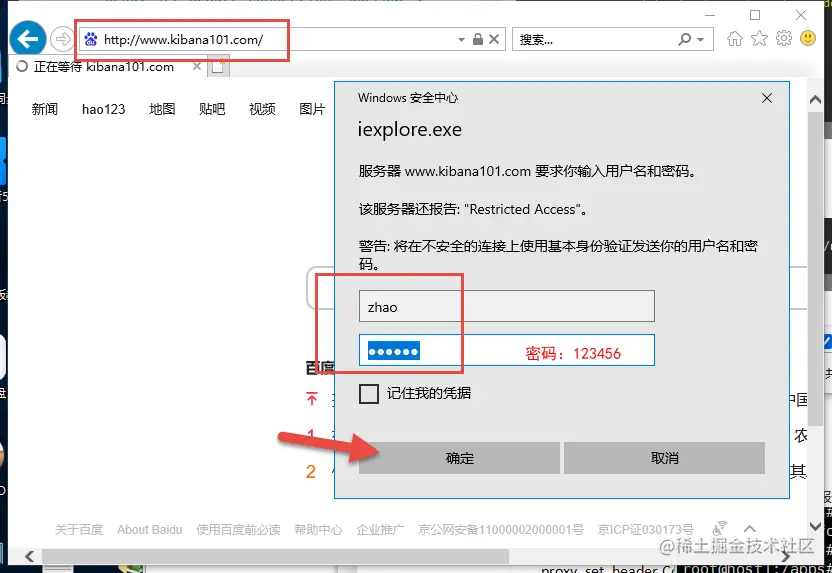The width and height of the screenshot is (832, 573).
Task: Open a new tab with blank tab button
Action: pos(219,67)
